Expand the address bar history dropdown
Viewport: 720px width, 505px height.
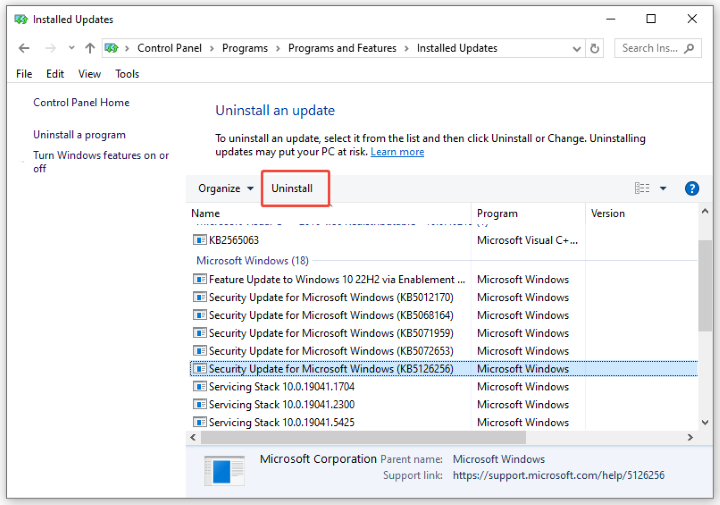tap(576, 49)
